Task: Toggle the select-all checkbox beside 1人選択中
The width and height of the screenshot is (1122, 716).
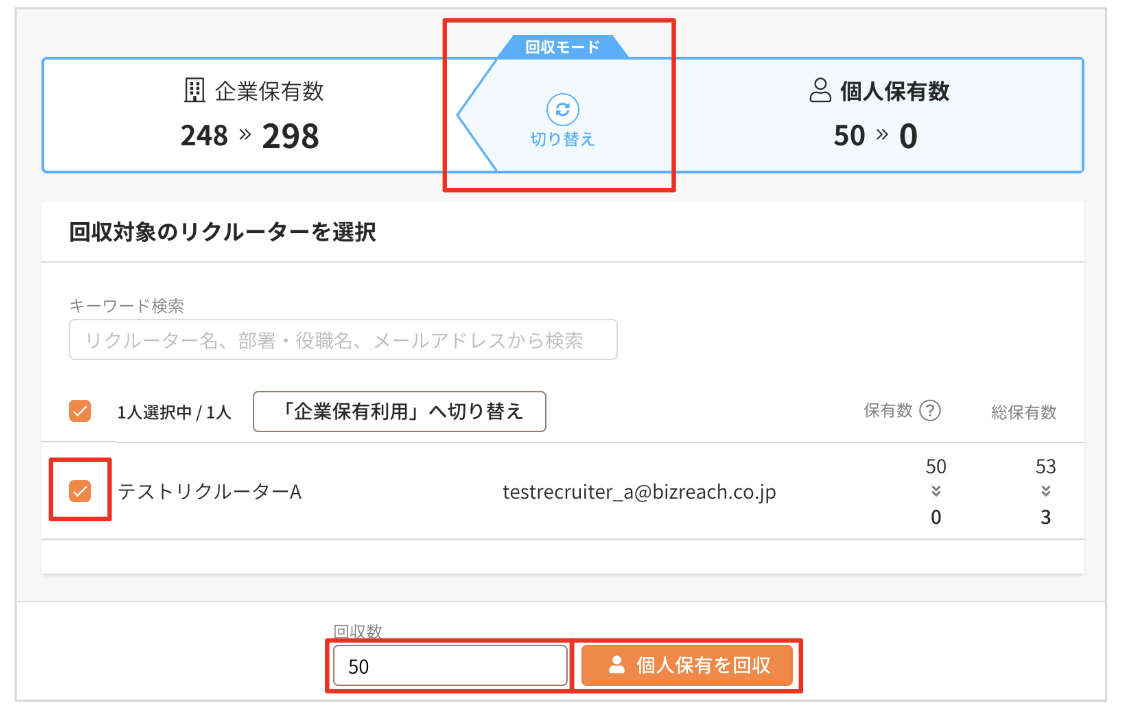Action: [x=80, y=411]
